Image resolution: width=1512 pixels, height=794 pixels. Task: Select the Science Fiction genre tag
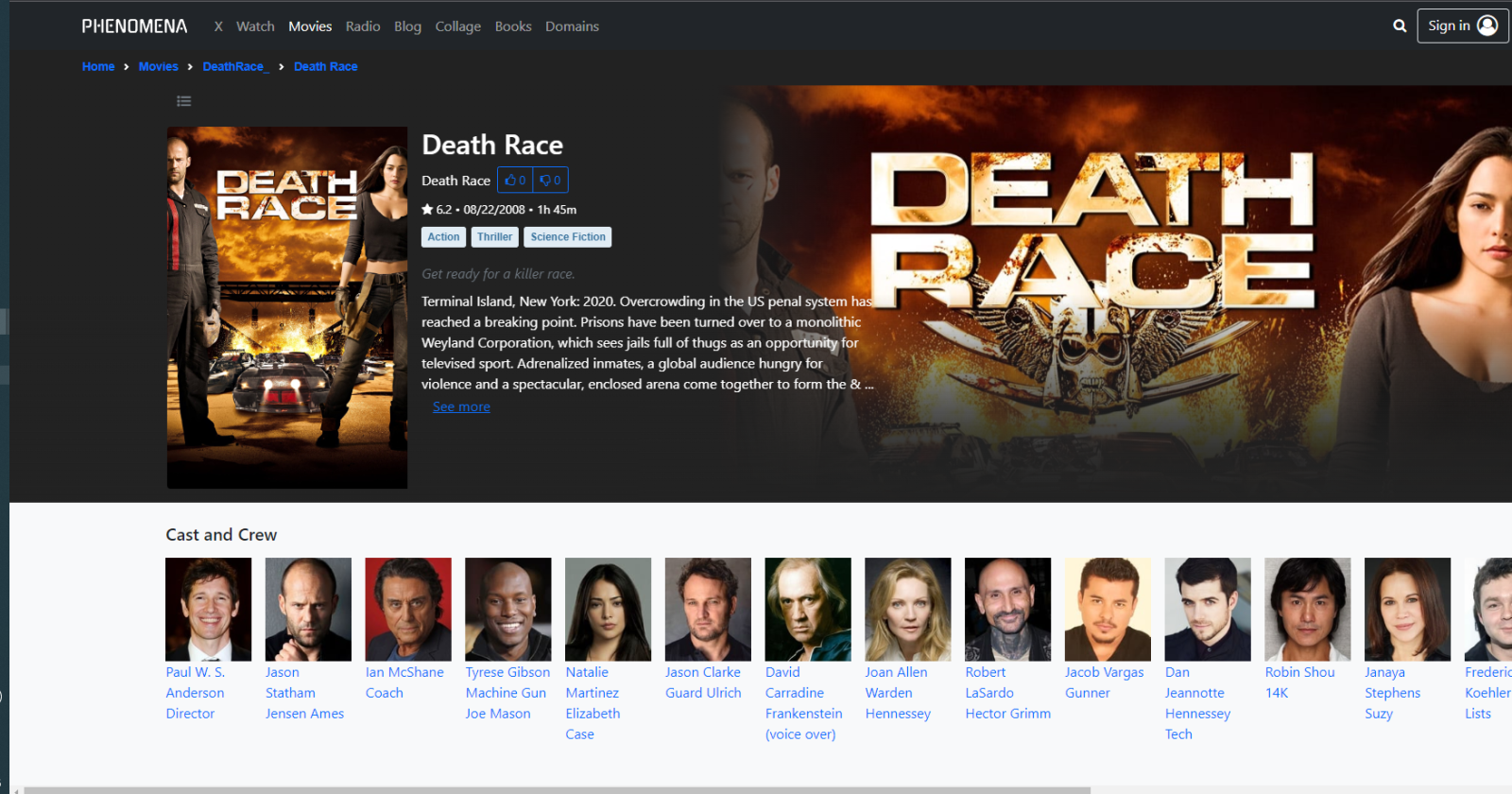(x=568, y=237)
